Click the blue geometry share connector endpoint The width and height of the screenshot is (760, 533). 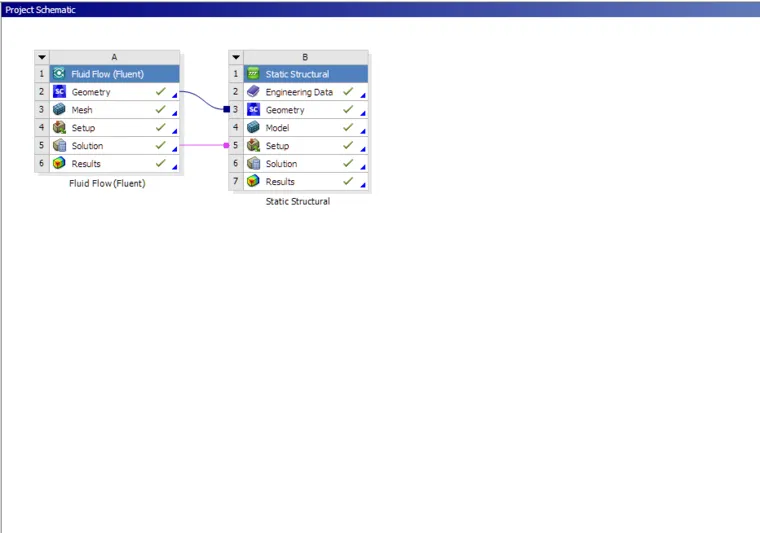(226, 110)
